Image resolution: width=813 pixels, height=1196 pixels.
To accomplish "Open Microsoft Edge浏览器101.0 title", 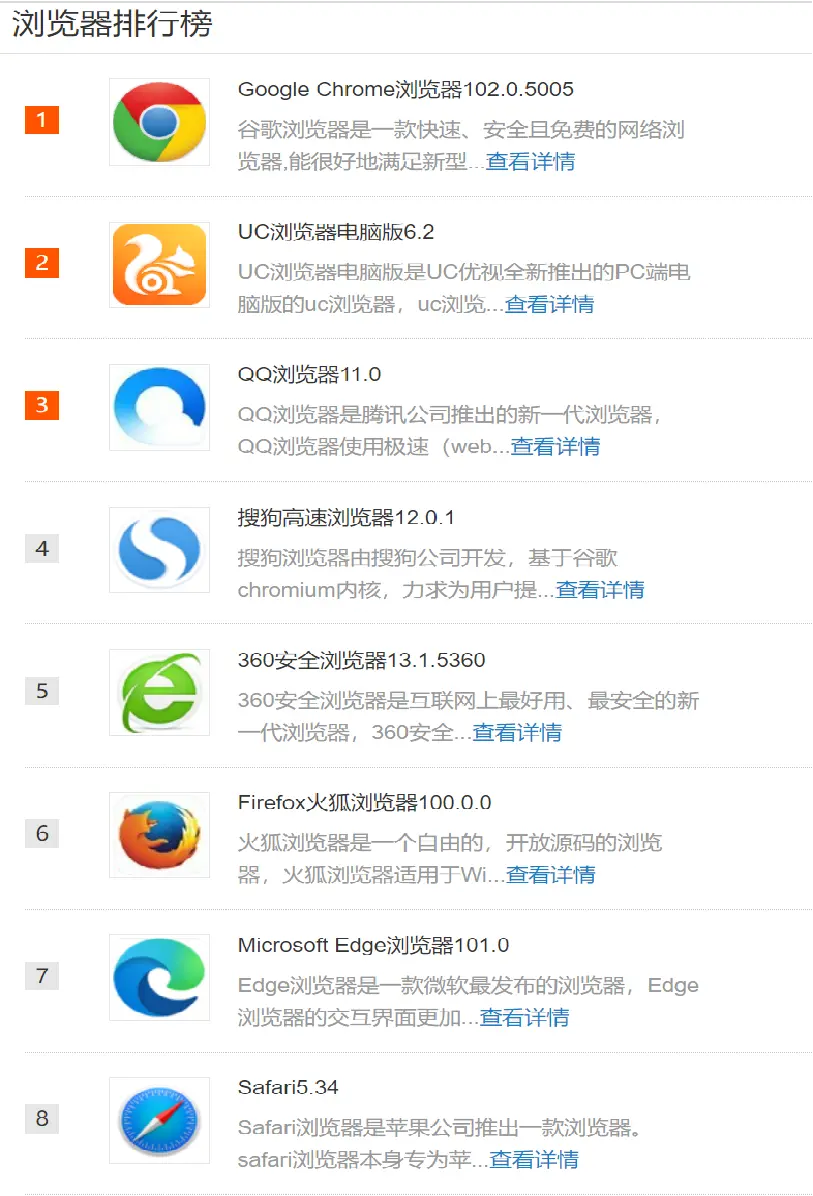I will (x=374, y=945).
